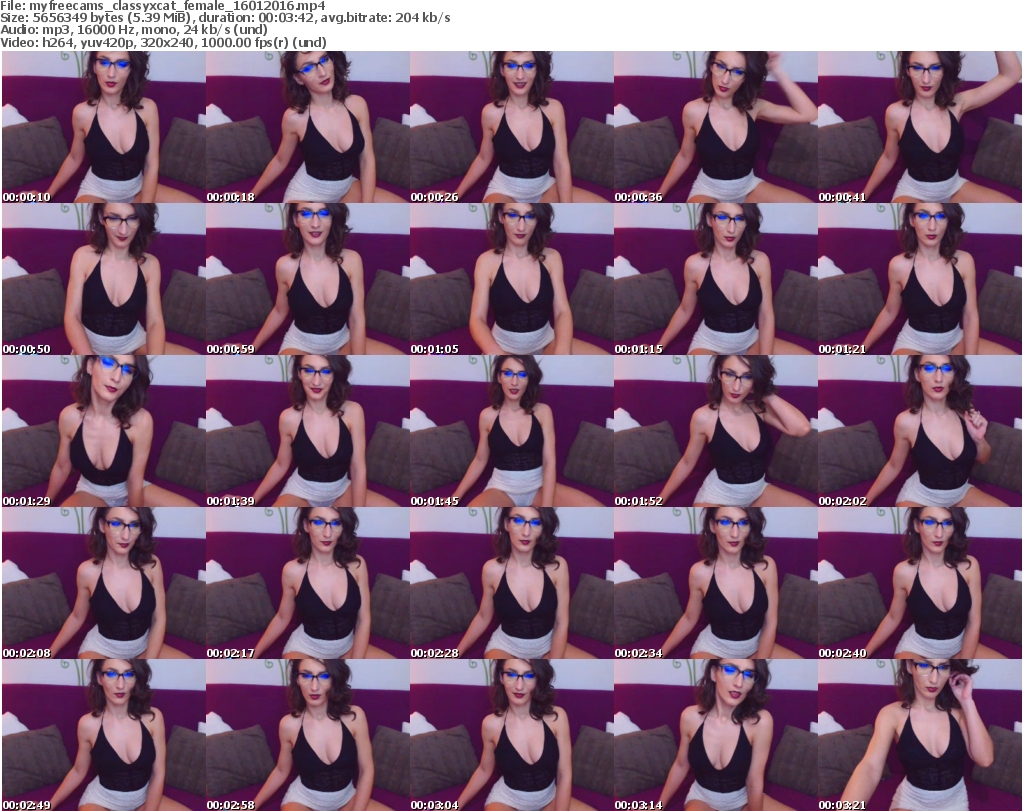Viewport: 1024px width, 811px height.
Task: Select the thumbnail frame at 00:01:52
Action: click(716, 431)
